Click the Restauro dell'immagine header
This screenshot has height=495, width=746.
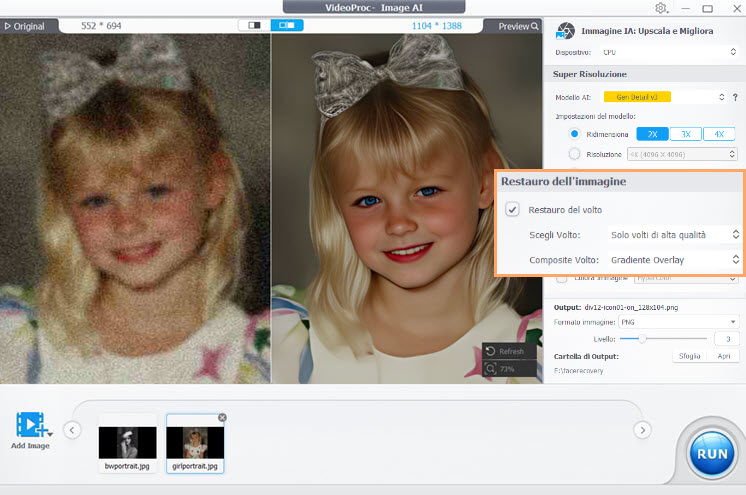pyautogui.click(x=563, y=181)
